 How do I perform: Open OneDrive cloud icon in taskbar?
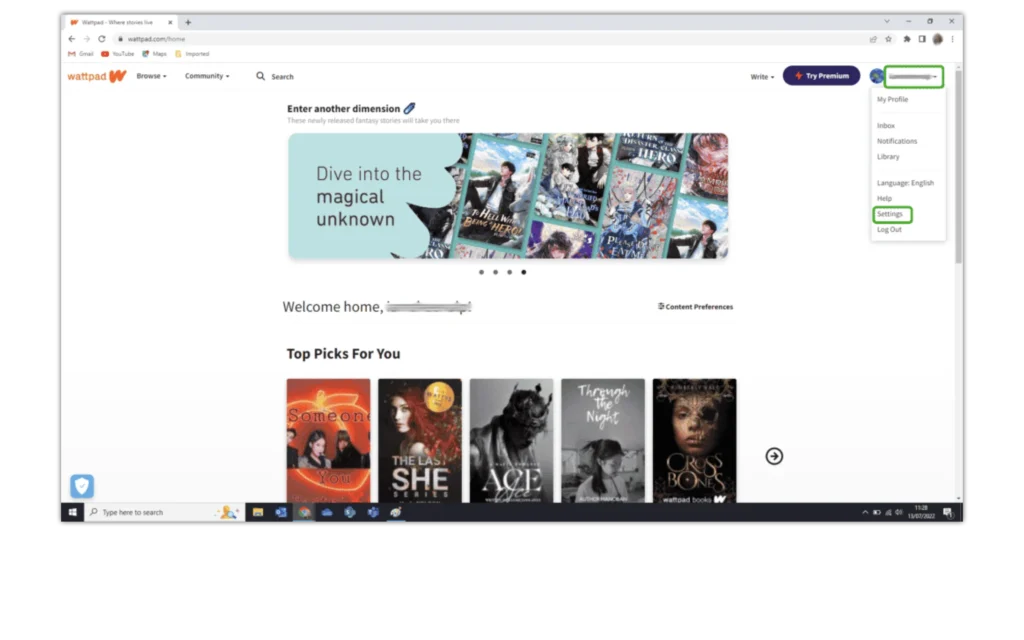[327, 513]
